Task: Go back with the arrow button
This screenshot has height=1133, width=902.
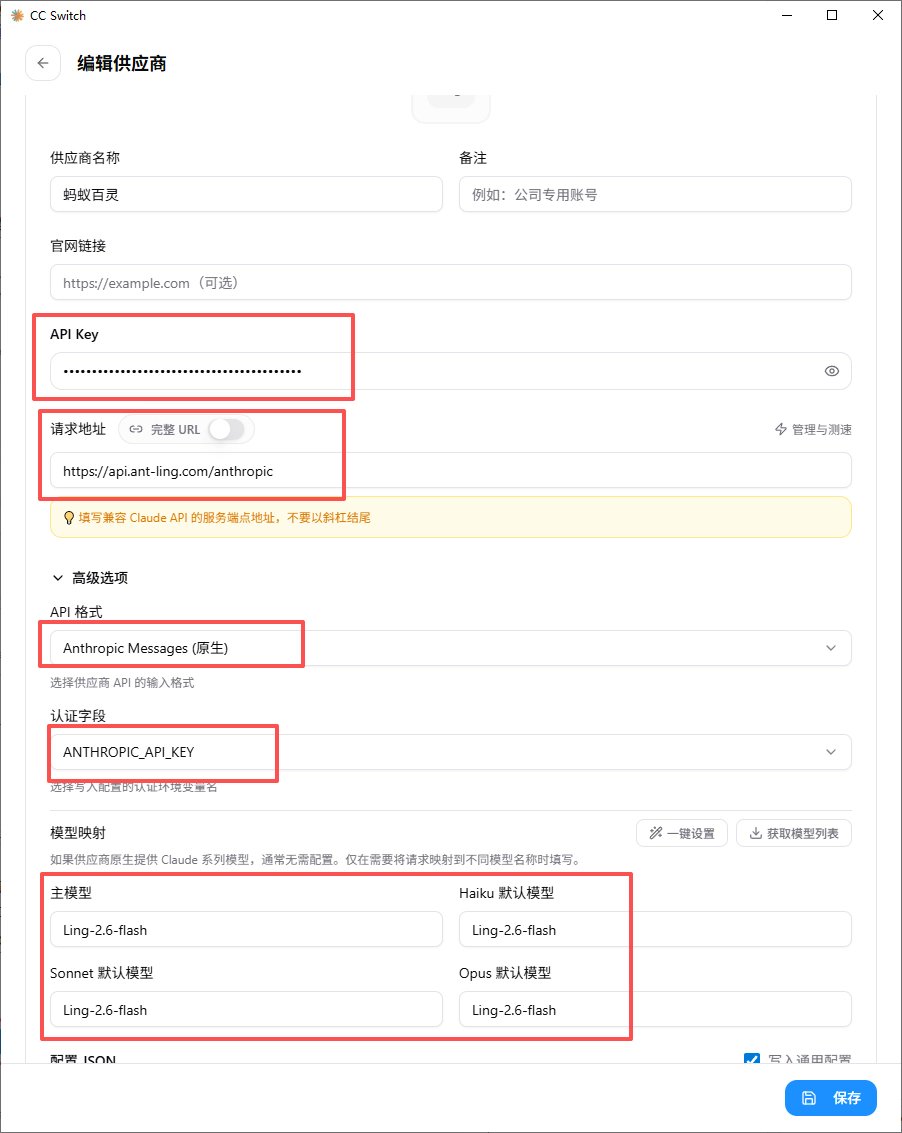Action: click(x=43, y=64)
